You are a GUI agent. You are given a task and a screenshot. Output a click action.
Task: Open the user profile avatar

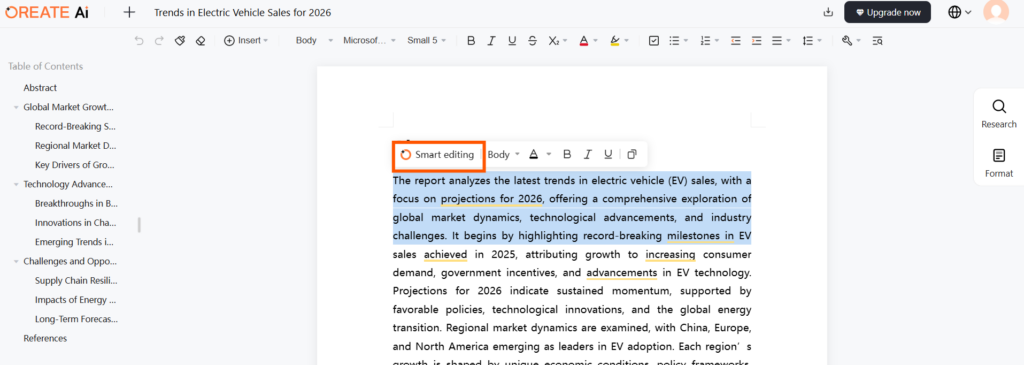[x=995, y=12]
